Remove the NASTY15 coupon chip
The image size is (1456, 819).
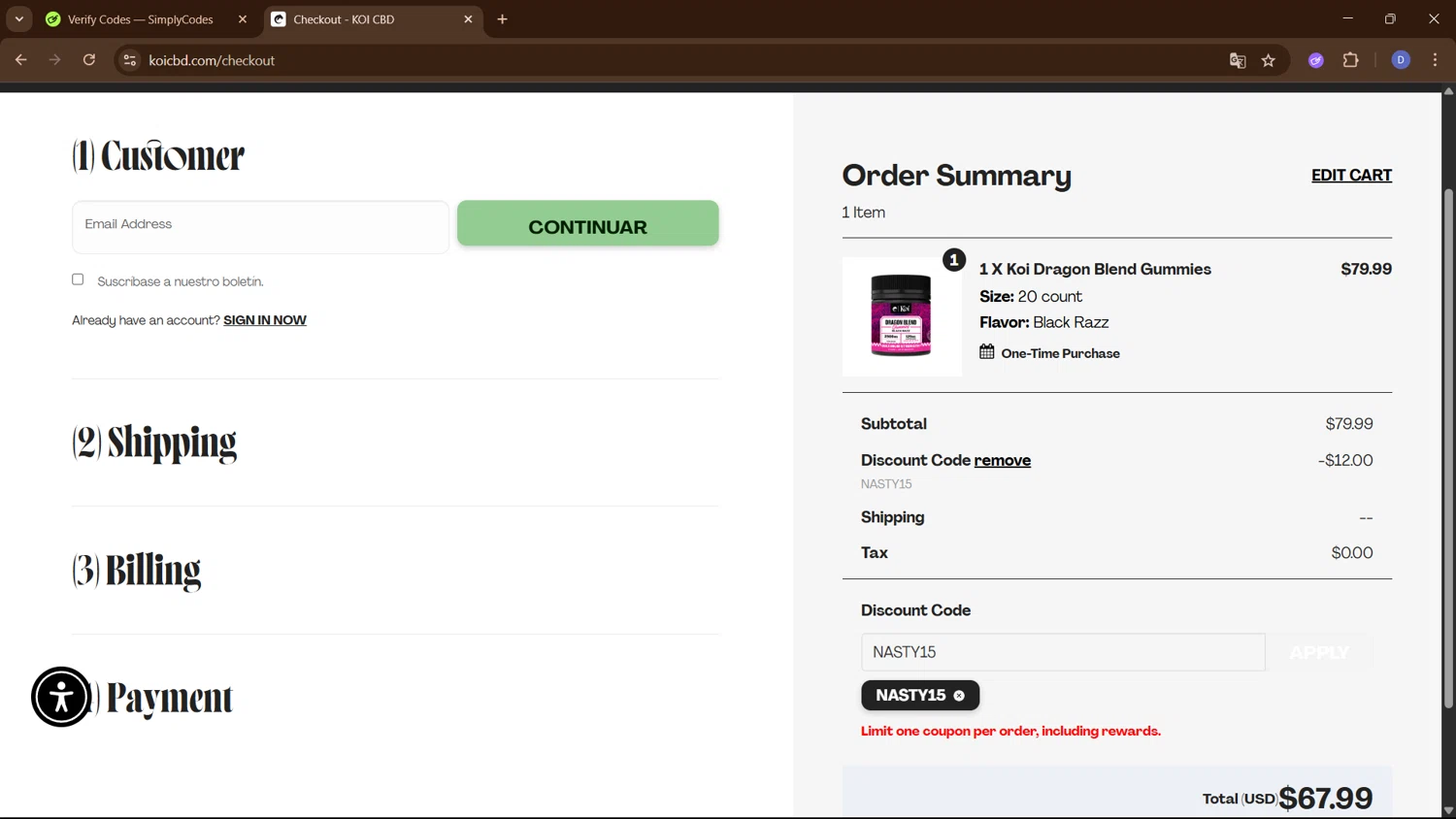(x=959, y=696)
